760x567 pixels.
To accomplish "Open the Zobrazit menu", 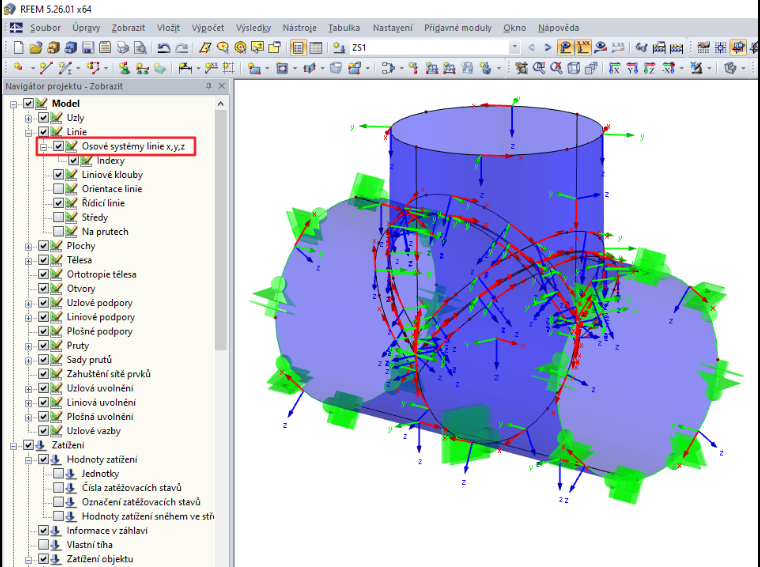I will pyautogui.click(x=128, y=28).
